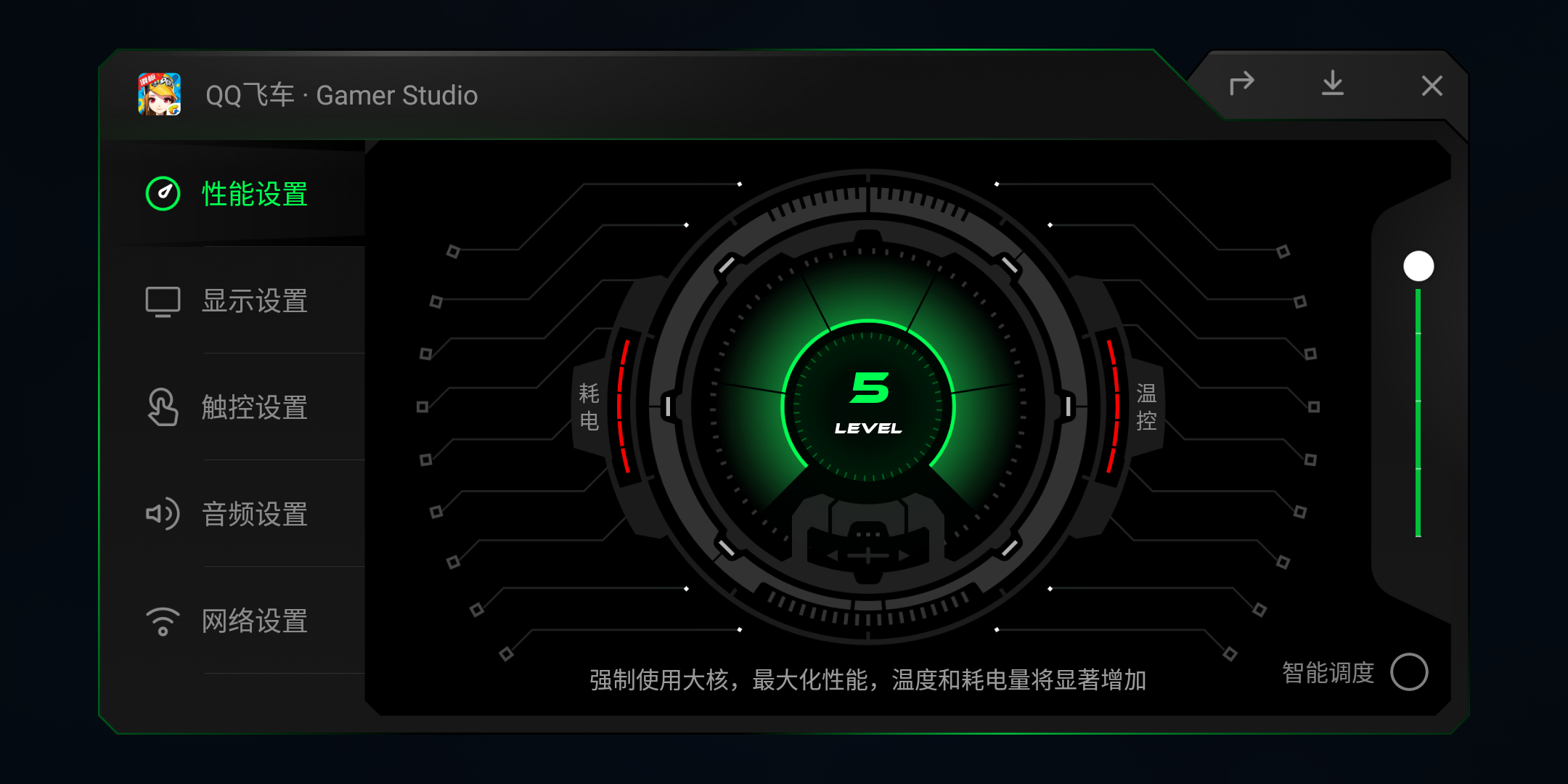The width and height of the screenshot is (1568, 784).
Task: Click the download arrow icon
Action: pyautogui.click(x=1333, y=83)
